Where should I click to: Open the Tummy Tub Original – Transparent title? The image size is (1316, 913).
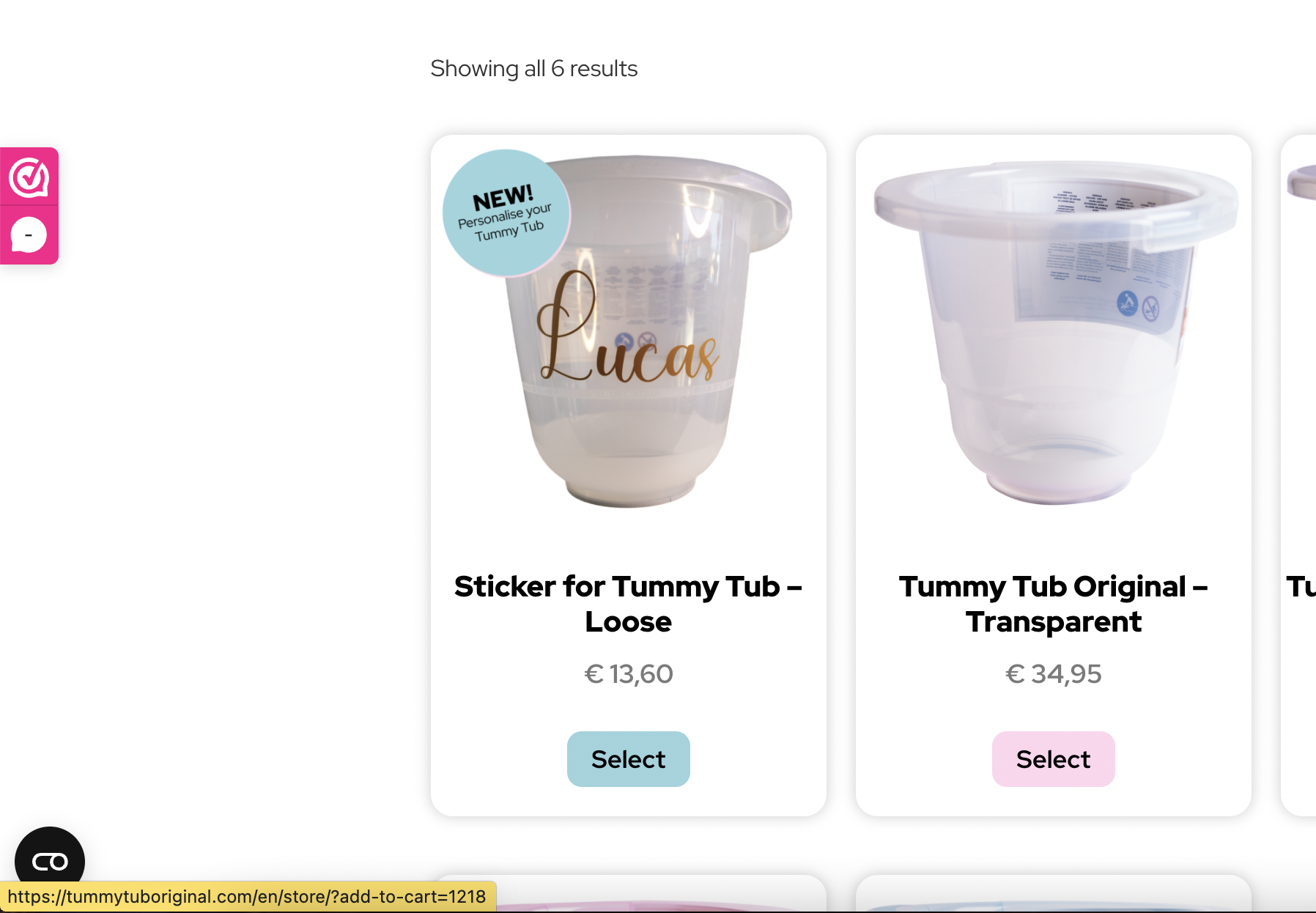[x=1053, y=604]
